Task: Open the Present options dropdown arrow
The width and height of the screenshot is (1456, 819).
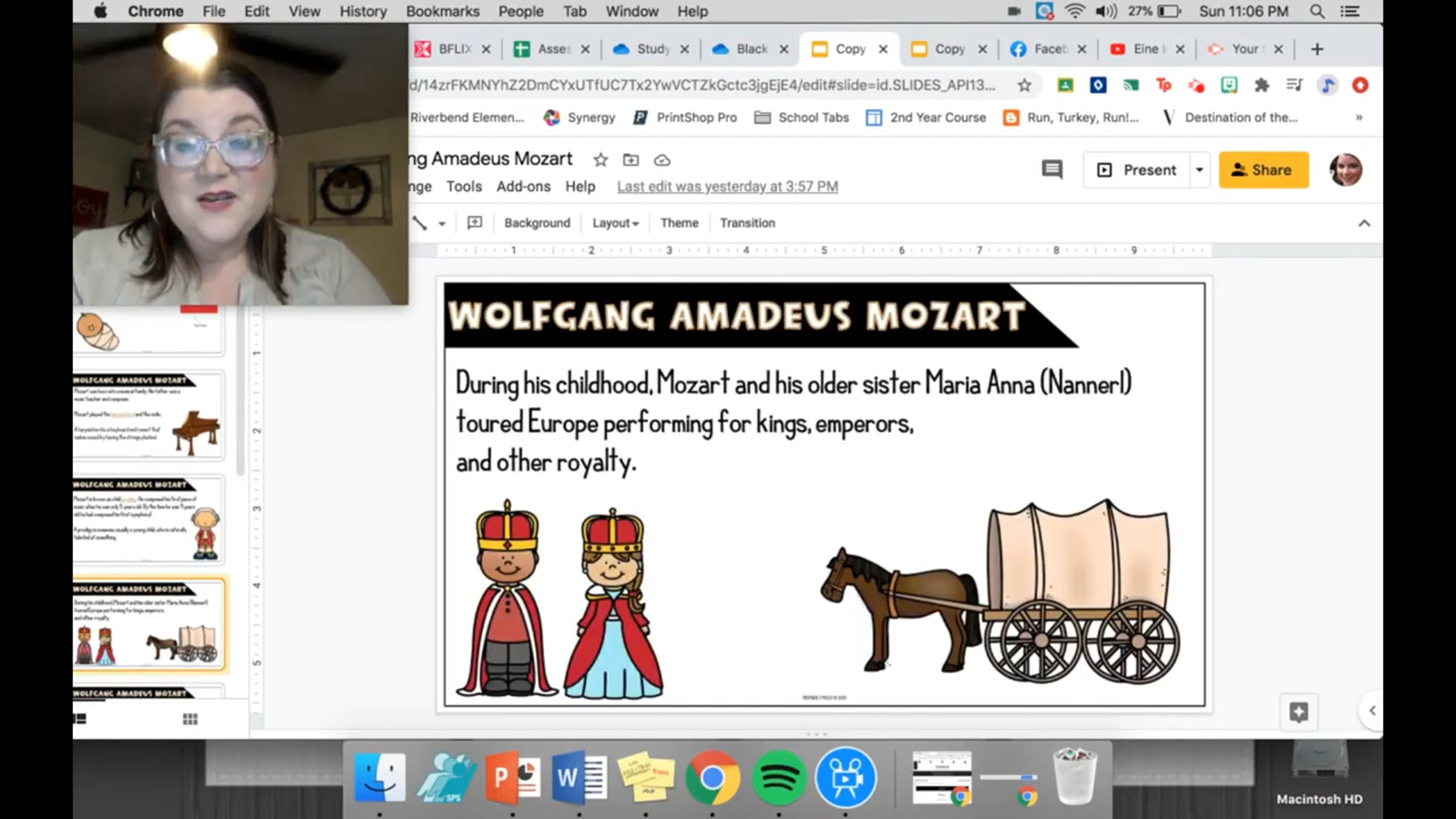Action: point(1199,170)
